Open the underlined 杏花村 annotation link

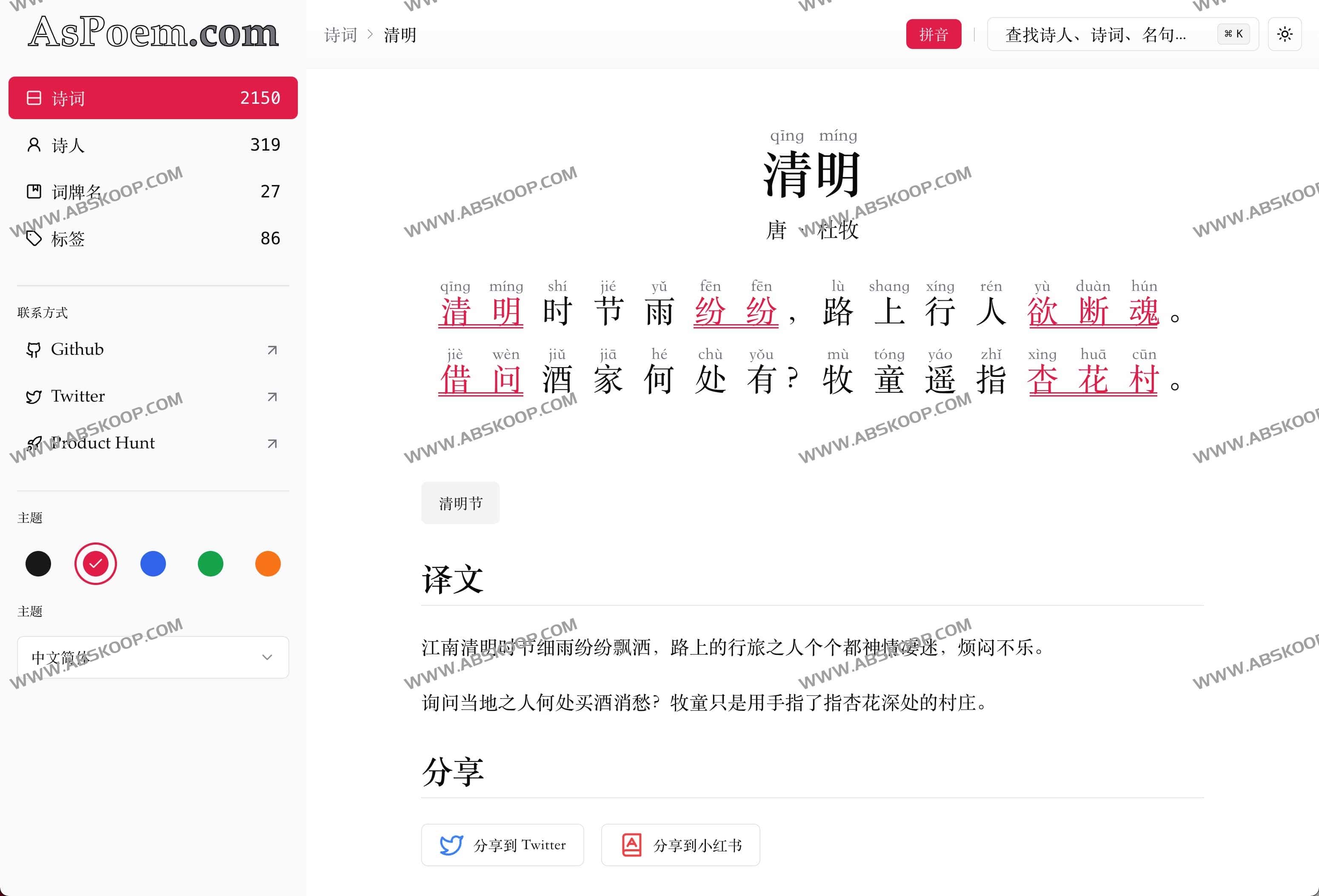pos(1093,379)
